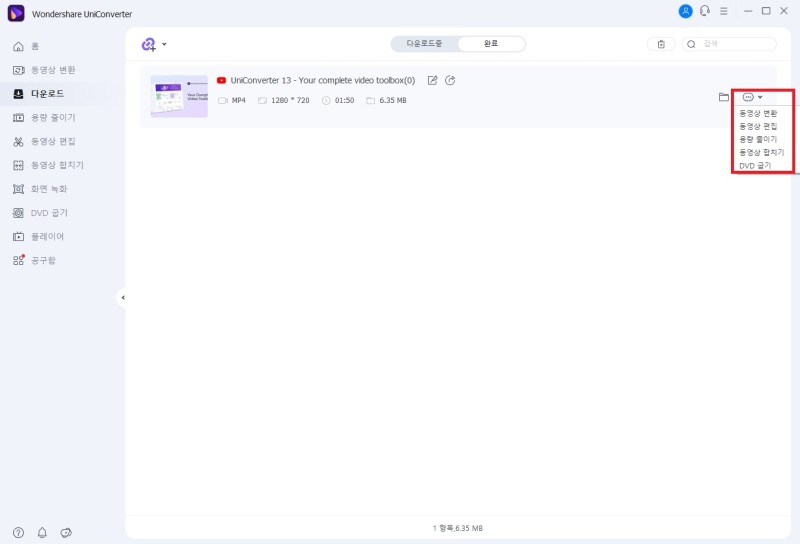
Task: Open 용량 줄이기 in the left sidebar
Action: point(44,117)
